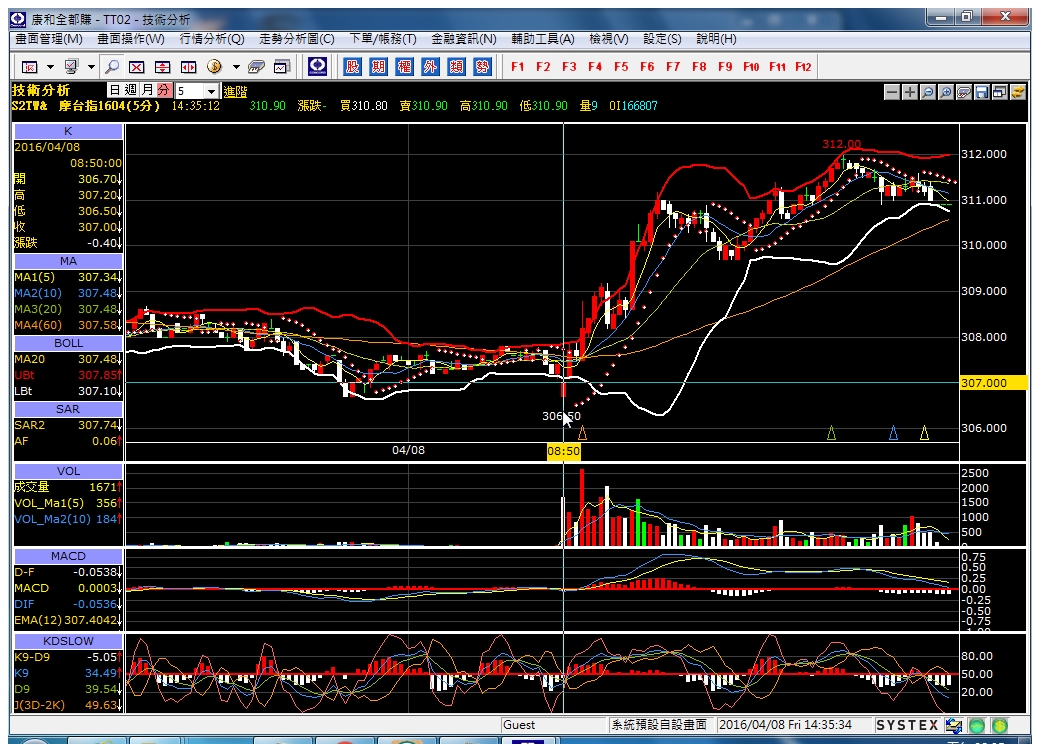1040x744 pixels.
Task: Click the plus button in chart tools
Action: (x=910, y=92)
